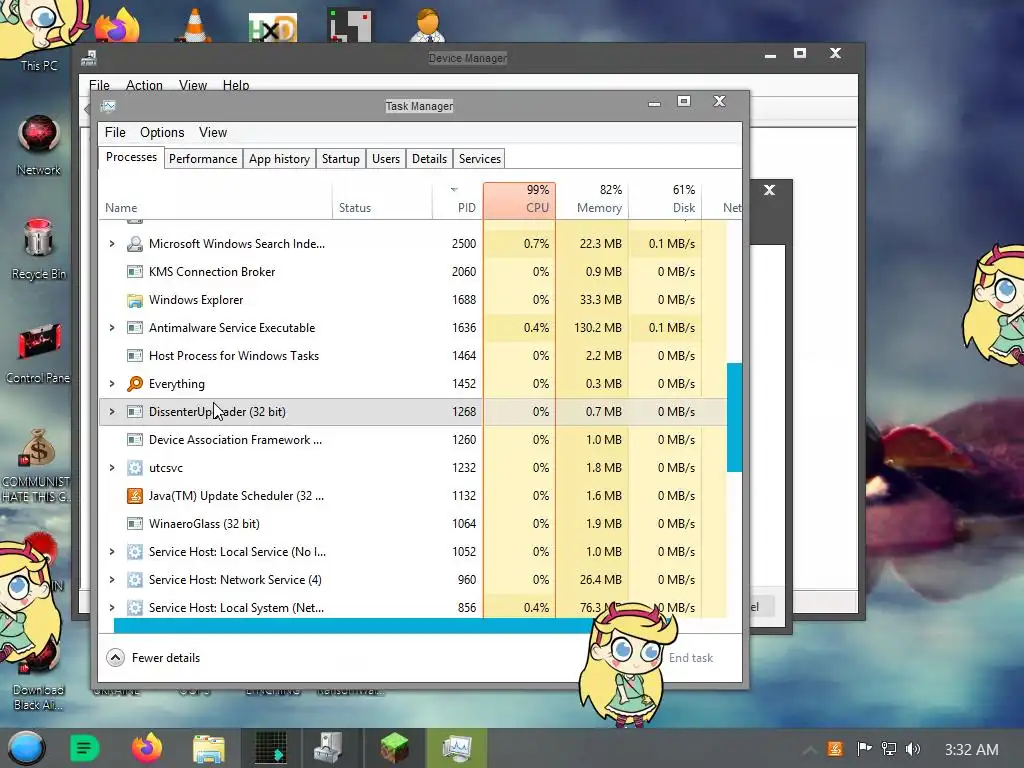Click the Service Host: Network Service gear icon
The width and height of the screenshot is (1024, 768).
tap(135, 580)
